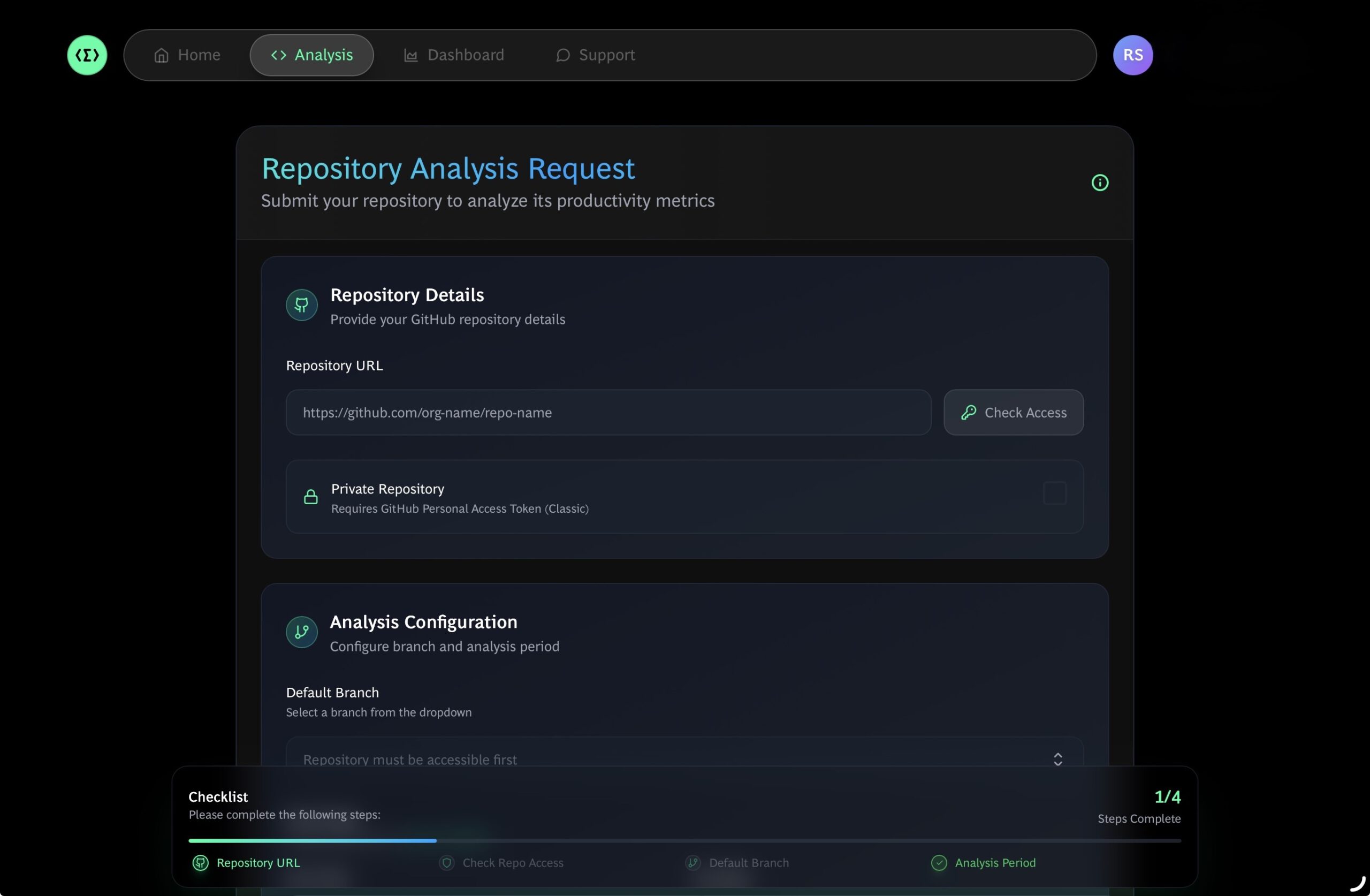Image resolution: width=1370 pixels, height=896 pixels.
Task: Focus the Repository URL input field
Action: click(608, 412)
